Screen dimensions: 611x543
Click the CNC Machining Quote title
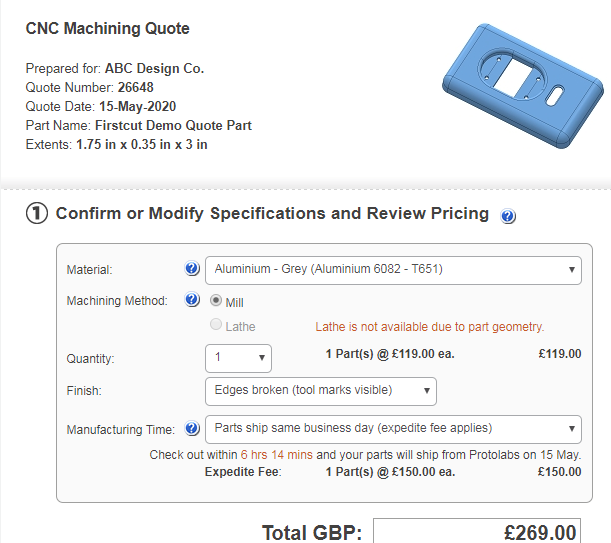pos(107,29)
